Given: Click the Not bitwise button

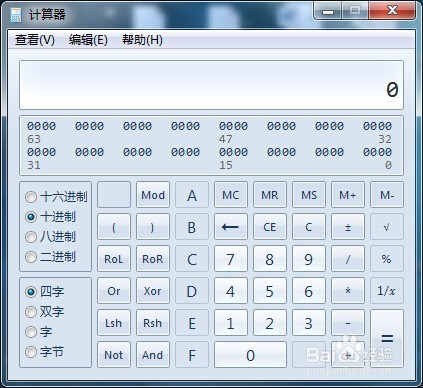Looking at the screenshot, I should (x=114, y=355).
